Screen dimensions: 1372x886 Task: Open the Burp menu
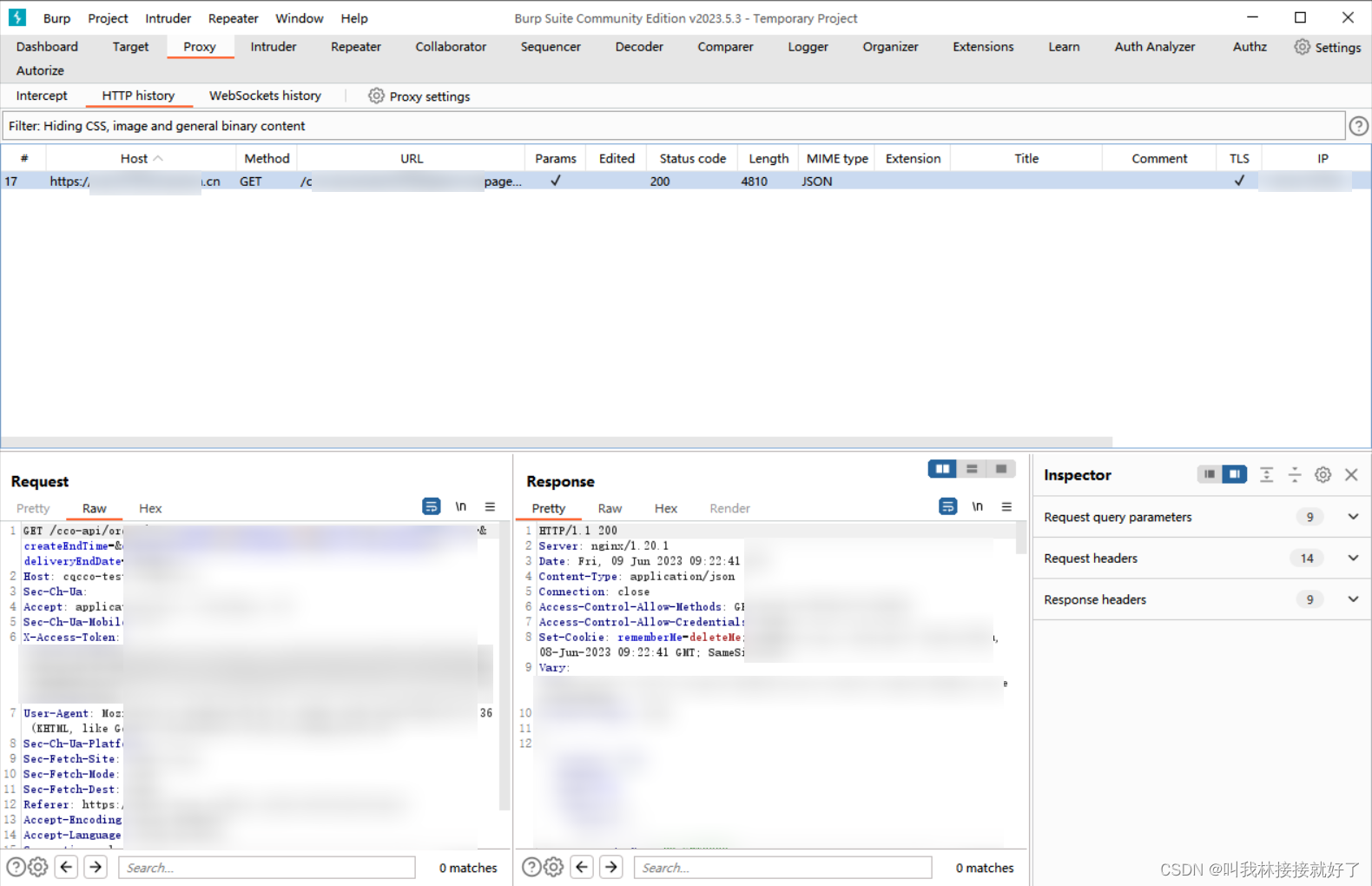click(57, 18)
